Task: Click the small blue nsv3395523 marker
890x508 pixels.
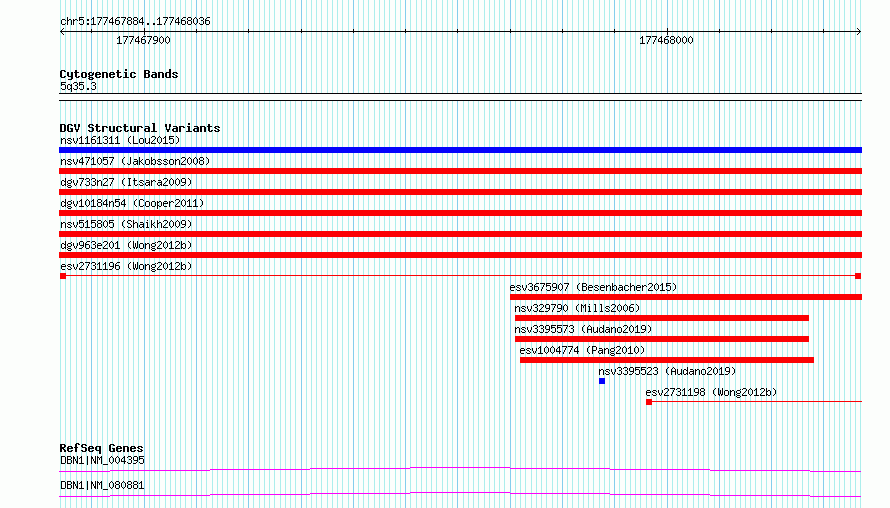Action: click(x=602, y=381)
